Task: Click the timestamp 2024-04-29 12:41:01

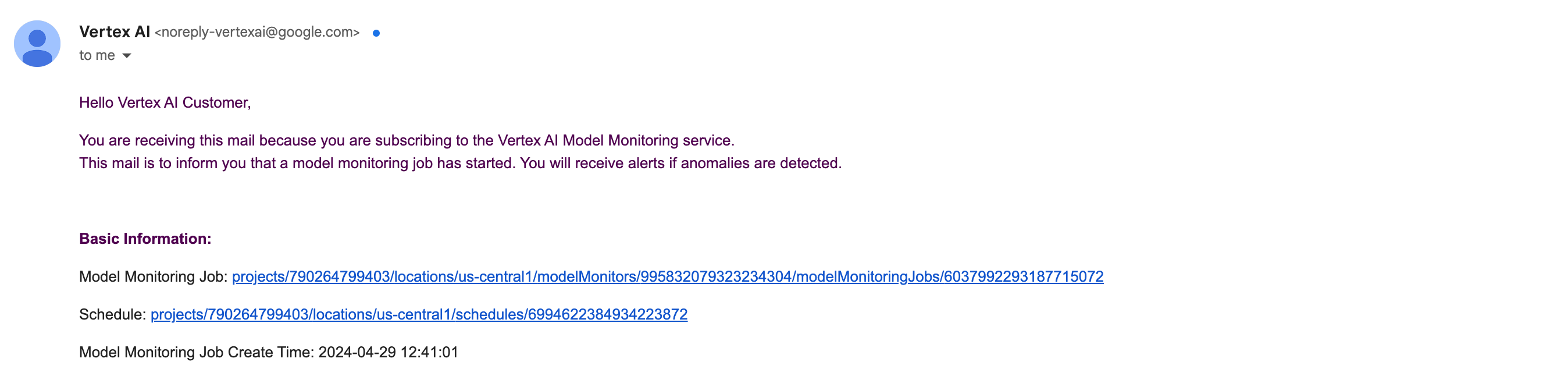Action: [x=389, y=353]
